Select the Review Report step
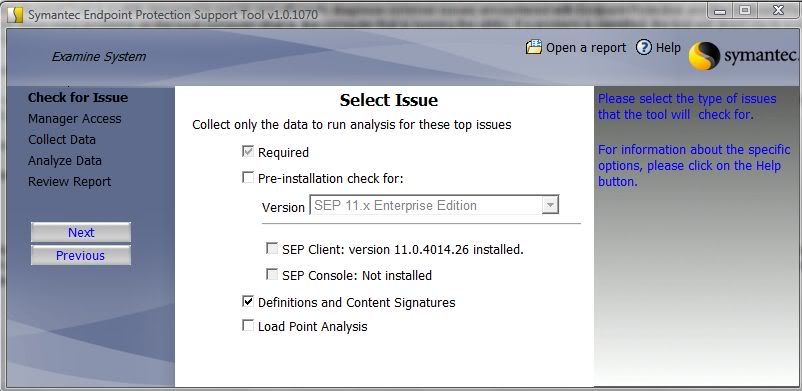This screenshot has height=391, width=802. tap(70, 182)
